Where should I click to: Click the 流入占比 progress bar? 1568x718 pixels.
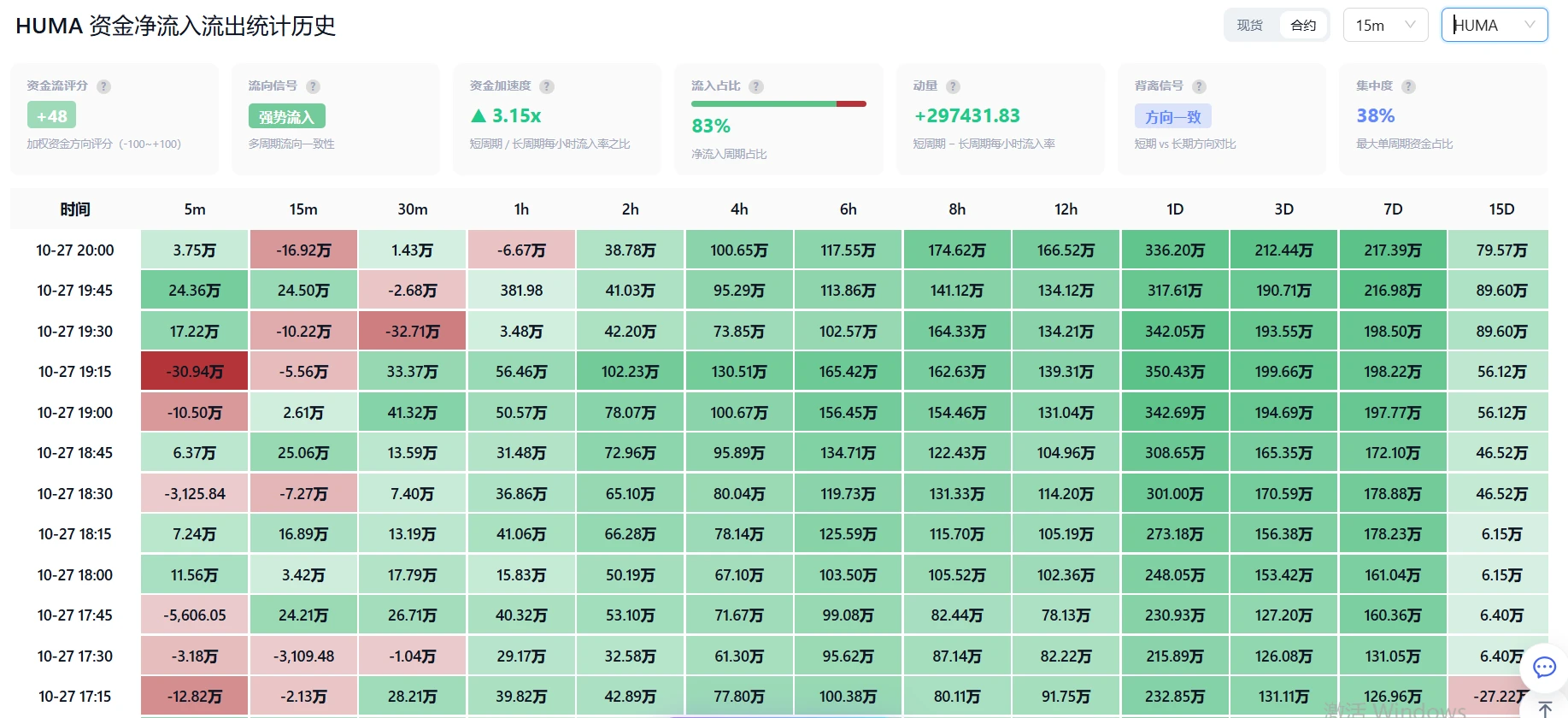point(778,103)
